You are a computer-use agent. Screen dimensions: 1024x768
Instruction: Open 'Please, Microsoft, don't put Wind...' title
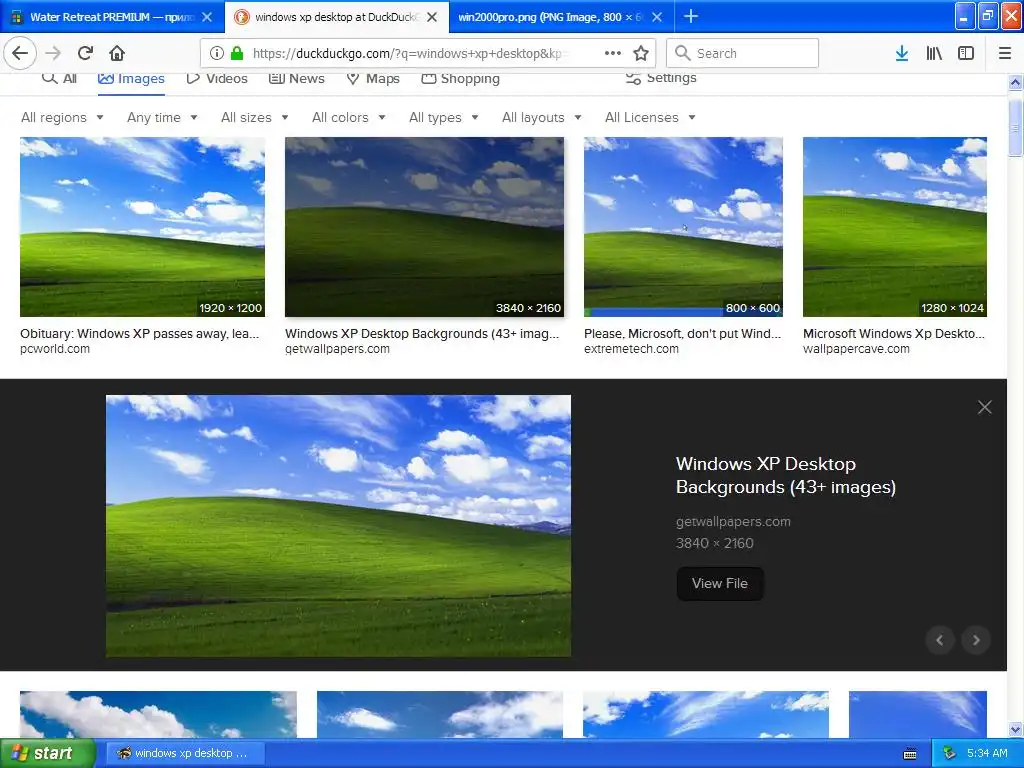point(682,334)
